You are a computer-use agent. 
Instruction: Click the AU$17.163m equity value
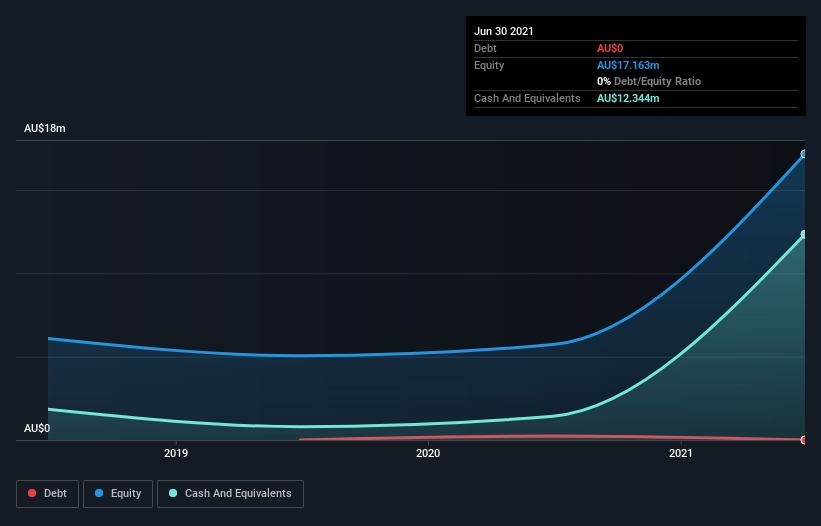(628, 65)
